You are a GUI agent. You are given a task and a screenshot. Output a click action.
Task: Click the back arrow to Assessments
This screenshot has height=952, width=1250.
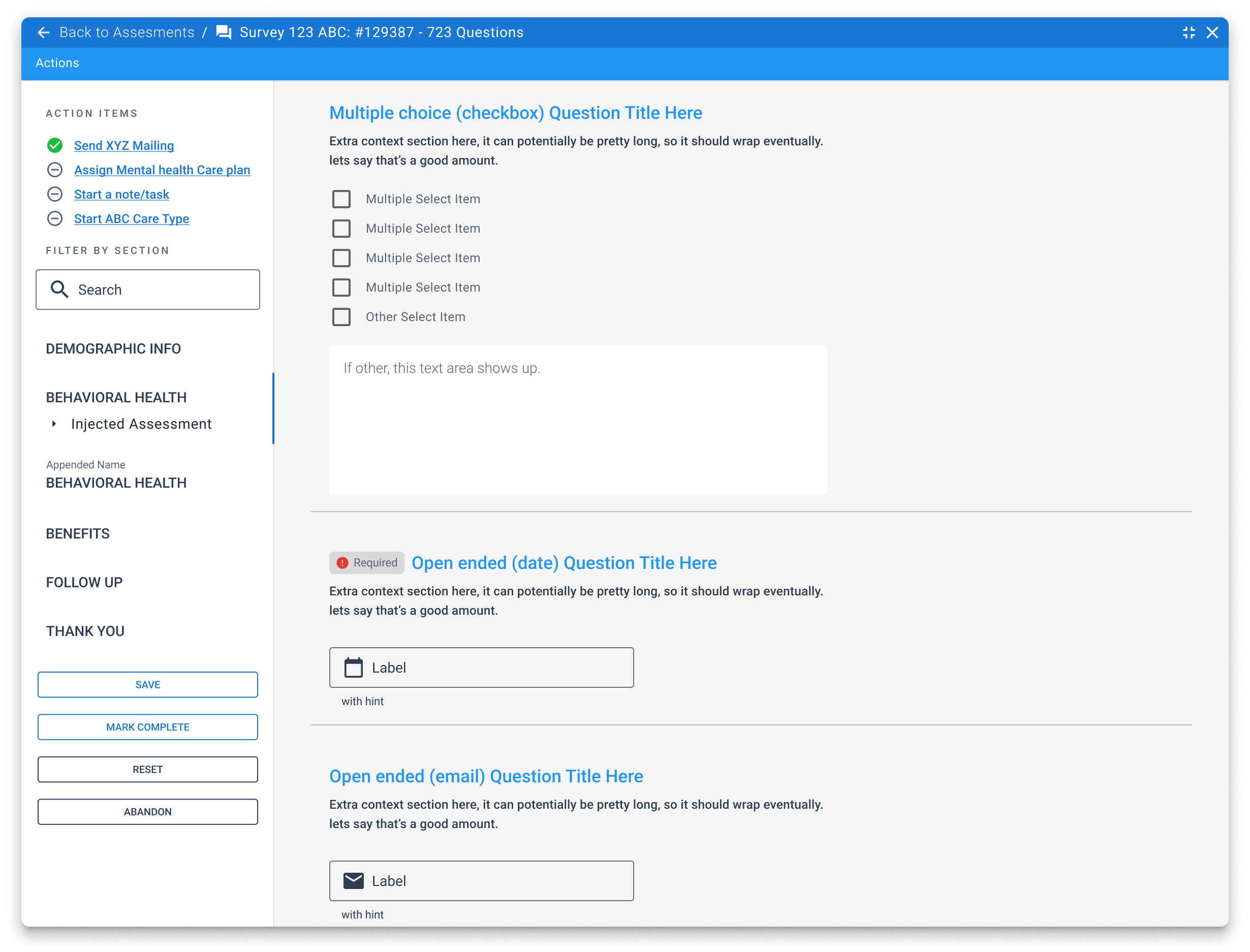44,33
